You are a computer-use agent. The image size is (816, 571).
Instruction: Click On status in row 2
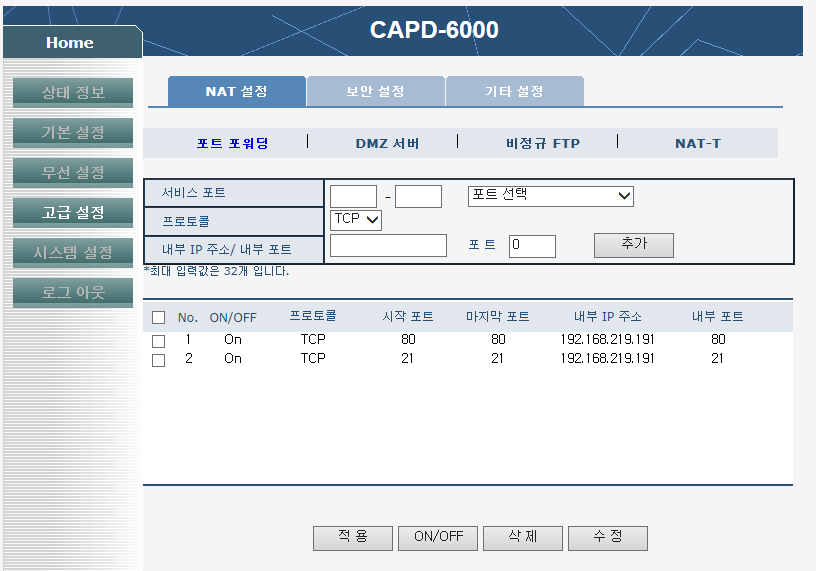click(x=233, y=358)
